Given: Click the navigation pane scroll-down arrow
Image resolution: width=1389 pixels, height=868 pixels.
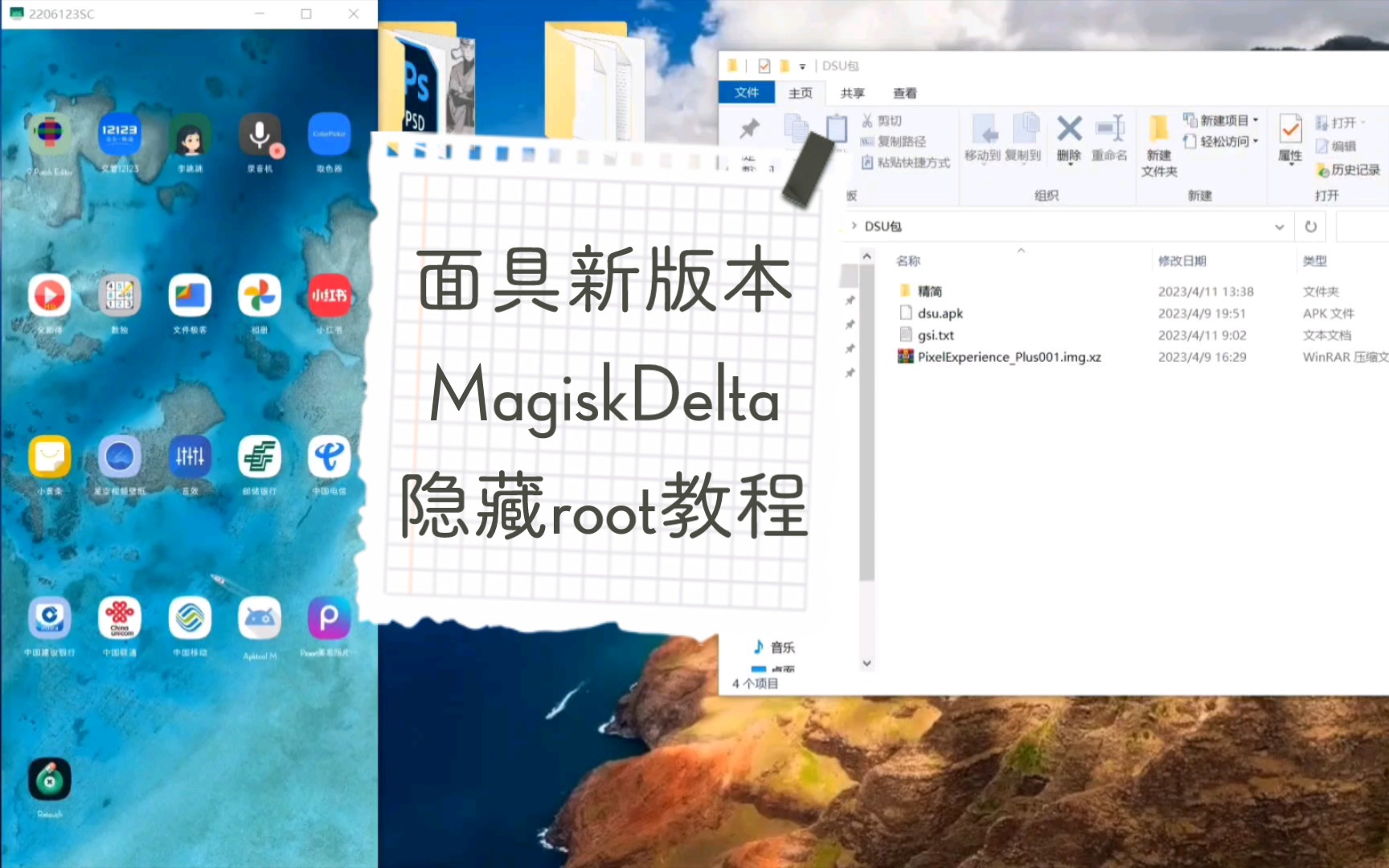Looking at the screenshot, I should (x=867, y=663).
